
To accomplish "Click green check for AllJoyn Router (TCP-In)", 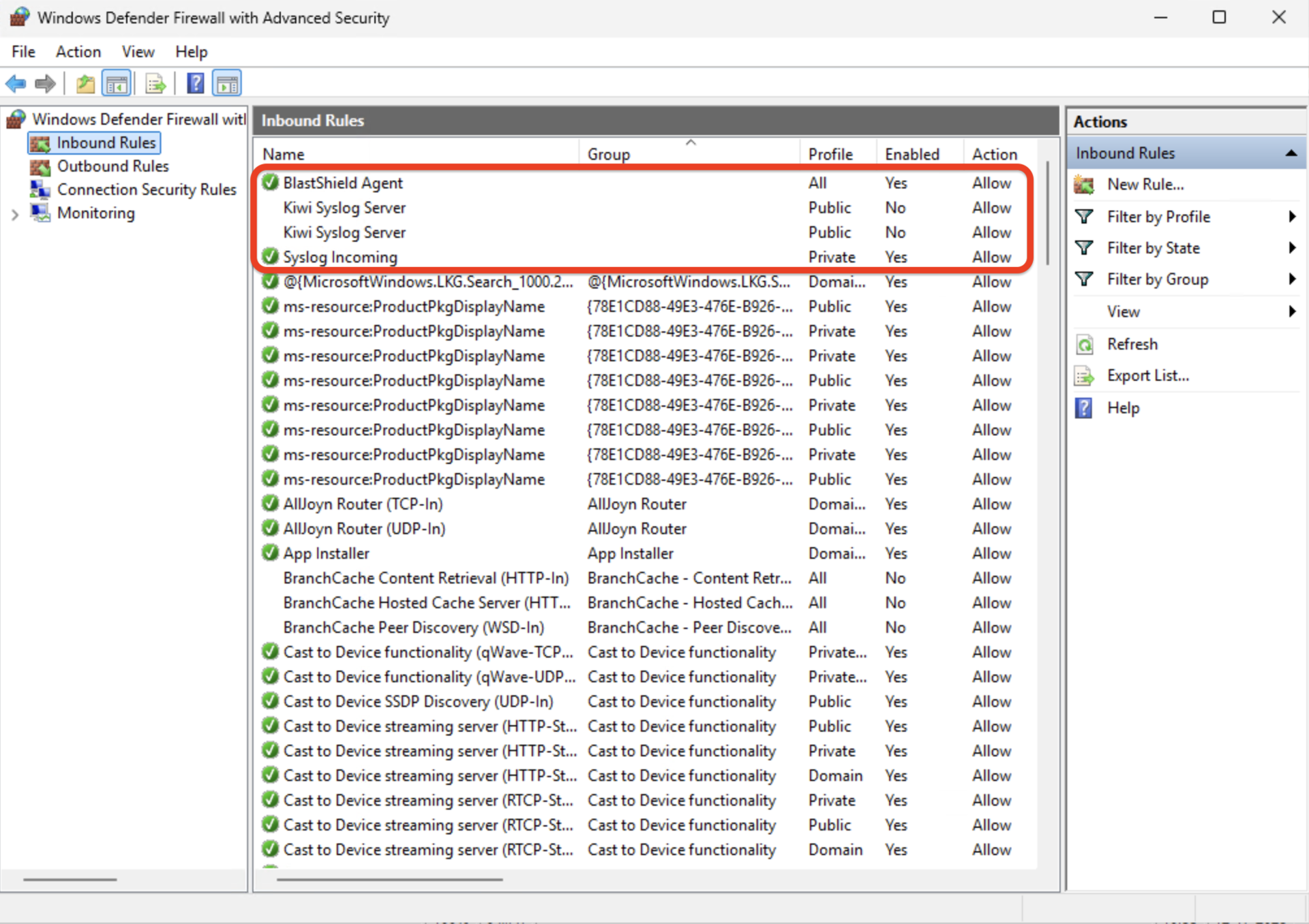I will [x=271, y=504].
